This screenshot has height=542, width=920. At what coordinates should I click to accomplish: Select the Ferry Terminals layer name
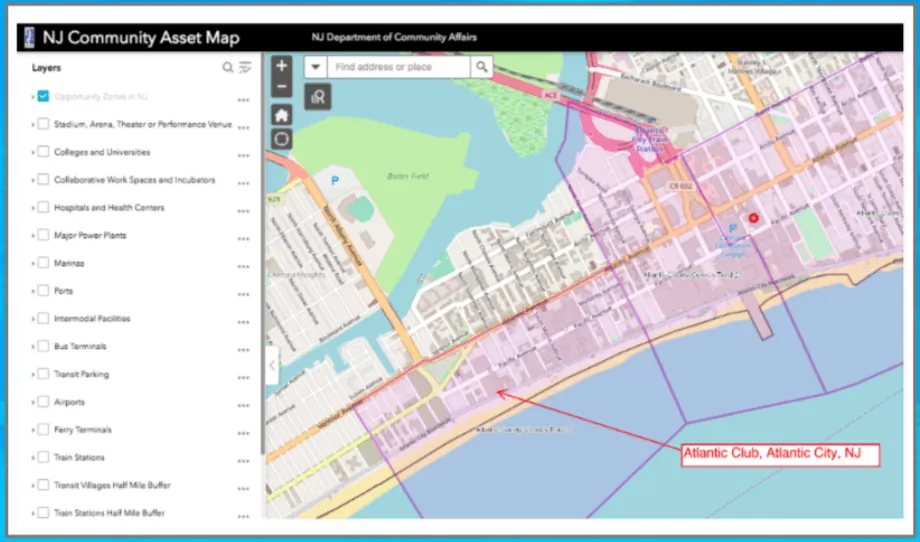point(83,429)
